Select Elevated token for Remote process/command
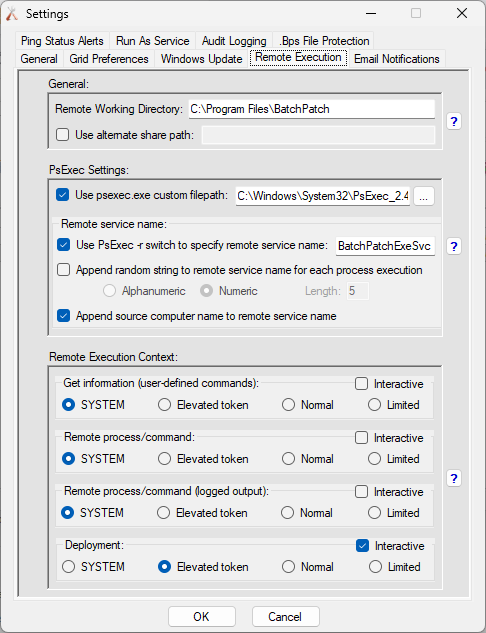486x633 pixels. click(x=164, y=459)
